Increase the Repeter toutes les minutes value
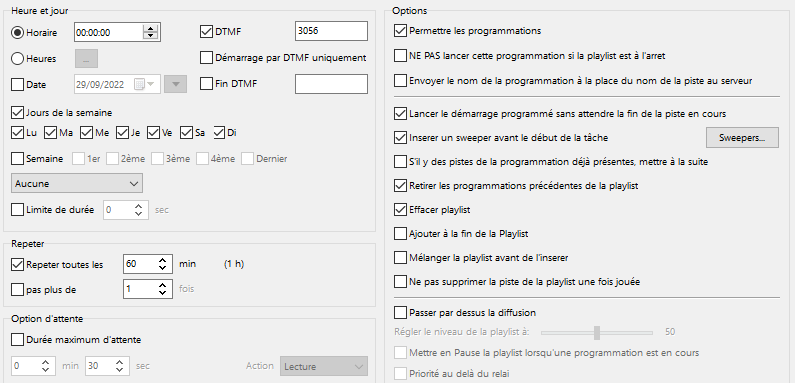795x383 pixels. pos(162,261)
